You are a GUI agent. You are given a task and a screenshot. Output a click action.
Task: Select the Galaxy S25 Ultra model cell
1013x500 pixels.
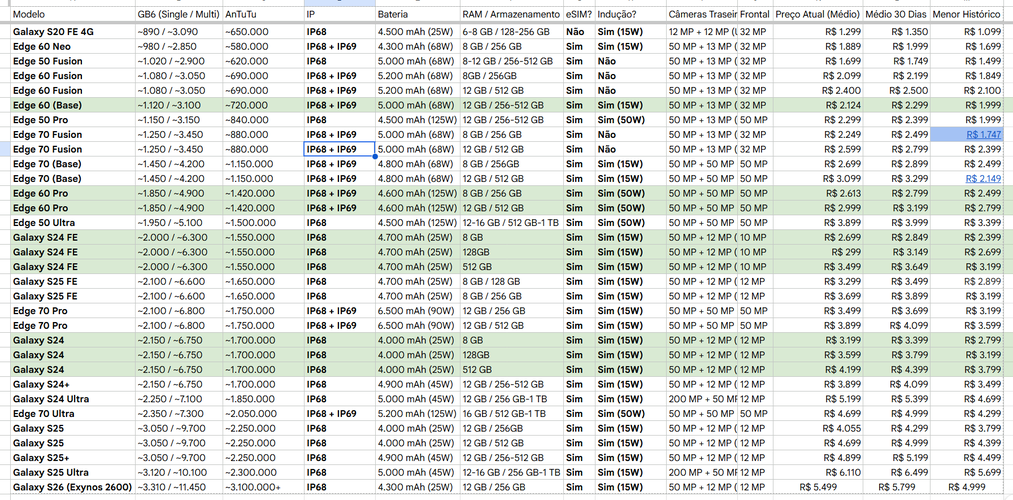(72, 472)
